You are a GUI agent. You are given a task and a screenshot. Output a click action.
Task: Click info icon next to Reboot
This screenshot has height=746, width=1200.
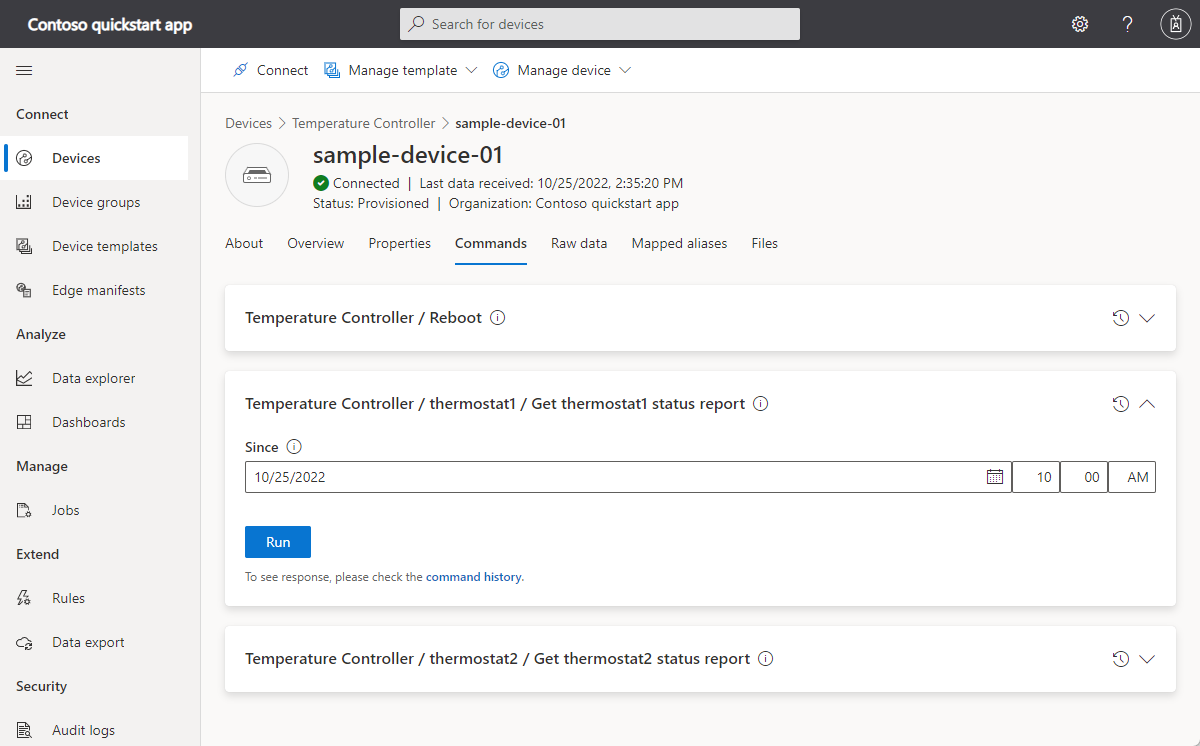pyautogui.click(x=498, y=318)
